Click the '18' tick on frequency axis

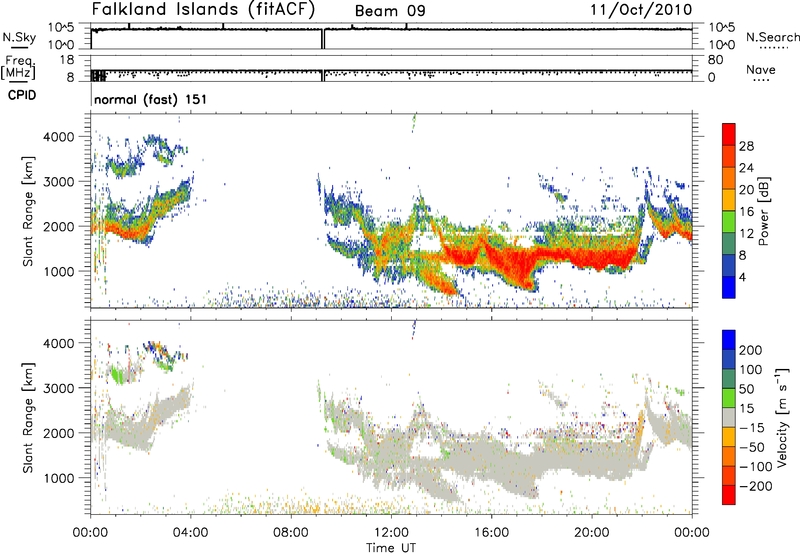tap(67, 60)
